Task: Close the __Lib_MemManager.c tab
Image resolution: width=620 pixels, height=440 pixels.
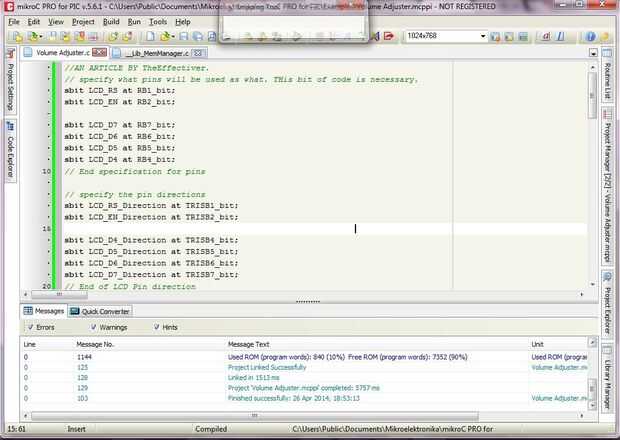Action: tap(198, 53)
